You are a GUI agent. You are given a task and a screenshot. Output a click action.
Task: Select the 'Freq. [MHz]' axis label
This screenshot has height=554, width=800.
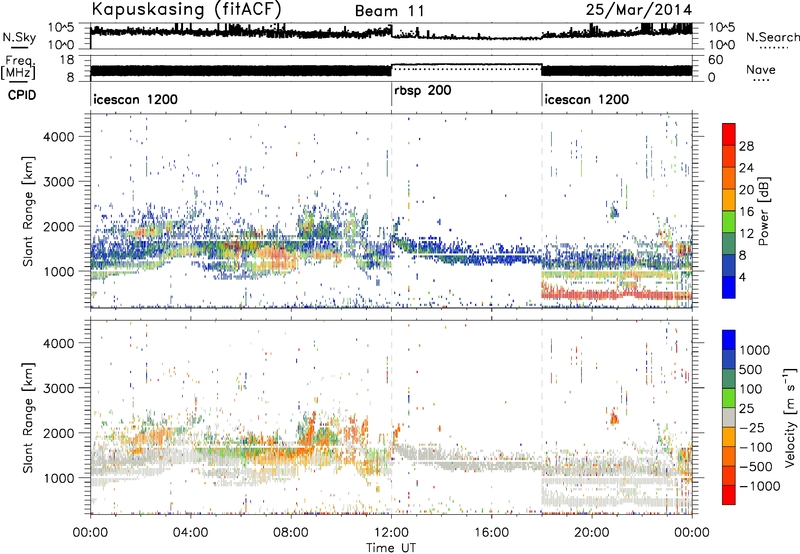coord(19,68)
